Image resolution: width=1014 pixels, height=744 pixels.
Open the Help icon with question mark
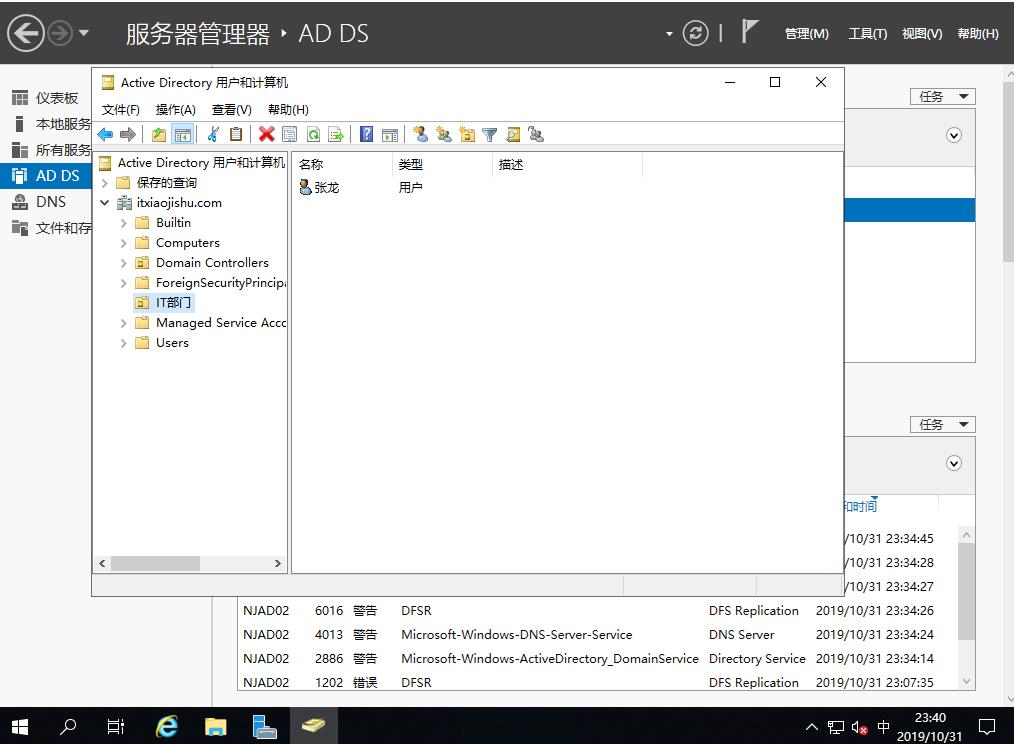[x=366, y=134]
